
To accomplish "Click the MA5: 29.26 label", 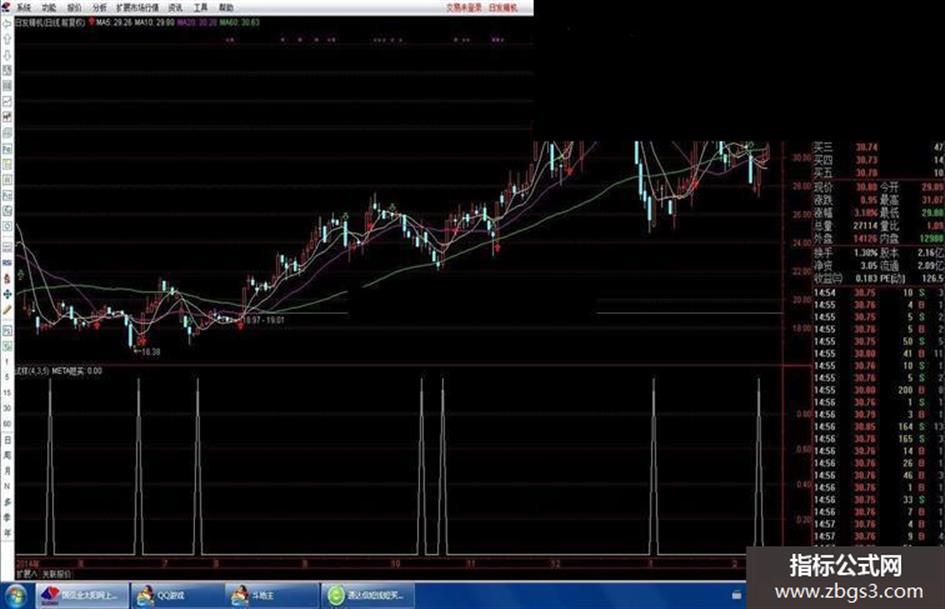I will (115, 22).
